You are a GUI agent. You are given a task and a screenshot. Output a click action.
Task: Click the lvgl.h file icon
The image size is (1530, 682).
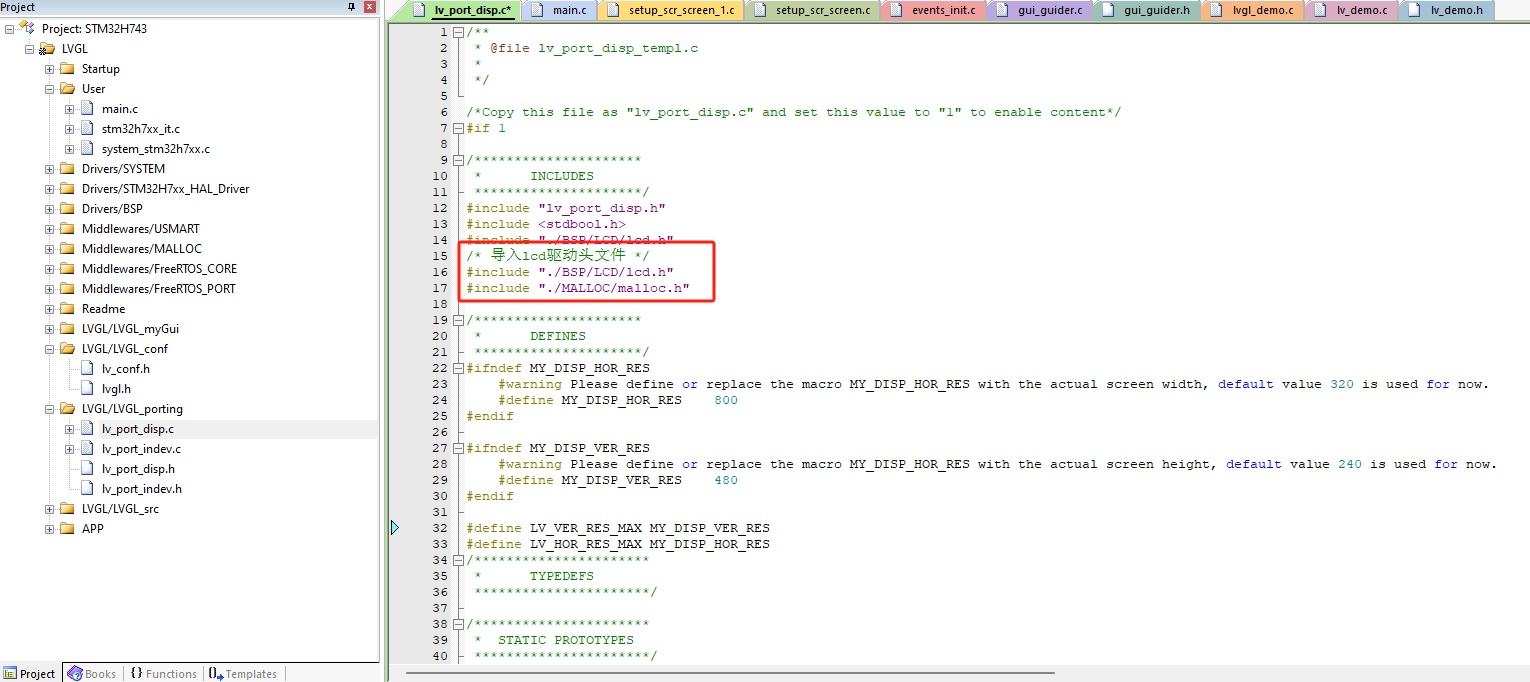click(87, 388)
